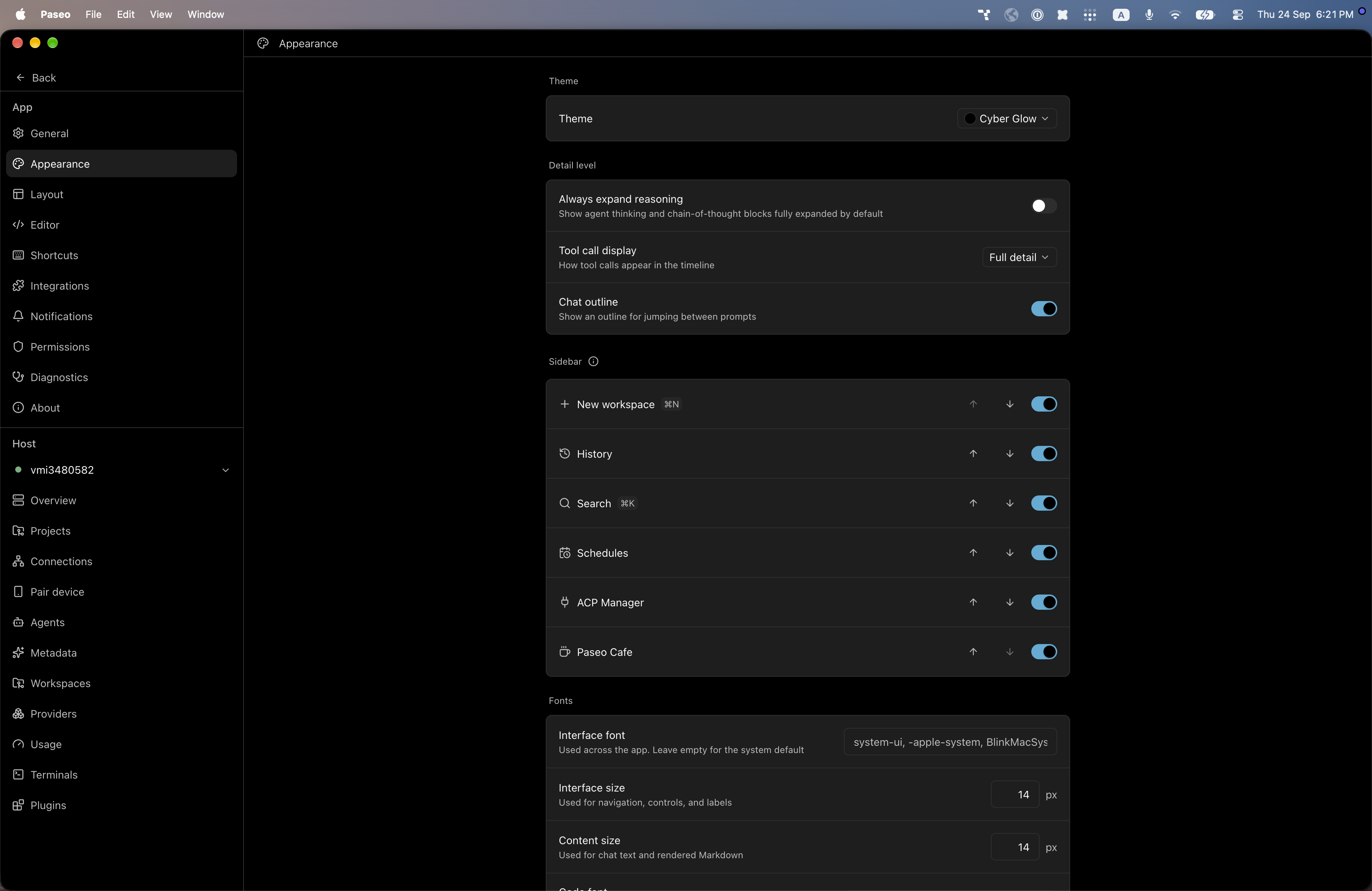
Task: Open Terminals host page
Action: (x=121, y=775)
